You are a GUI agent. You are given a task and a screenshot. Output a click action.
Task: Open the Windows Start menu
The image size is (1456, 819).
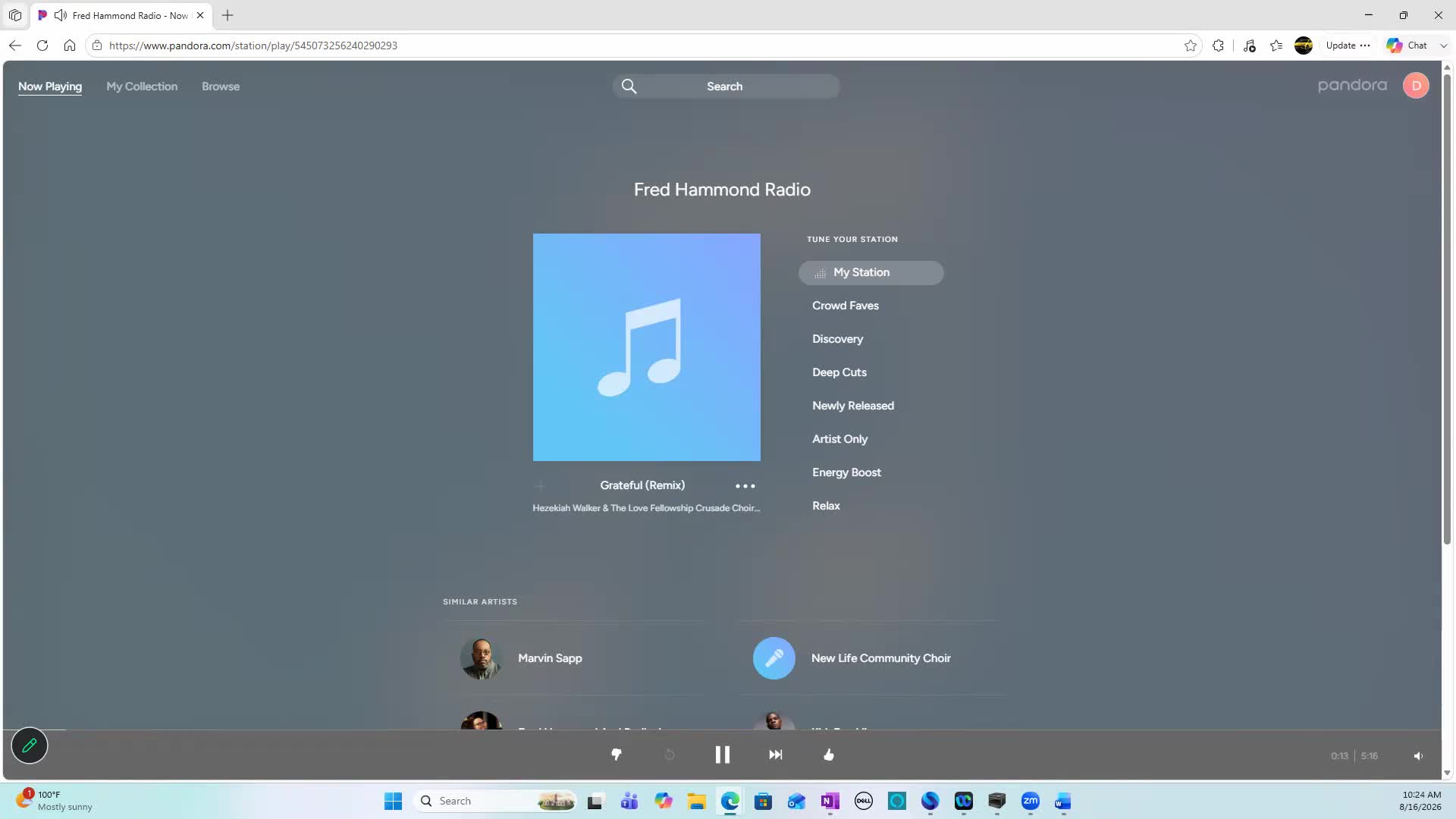coord(393,801)
